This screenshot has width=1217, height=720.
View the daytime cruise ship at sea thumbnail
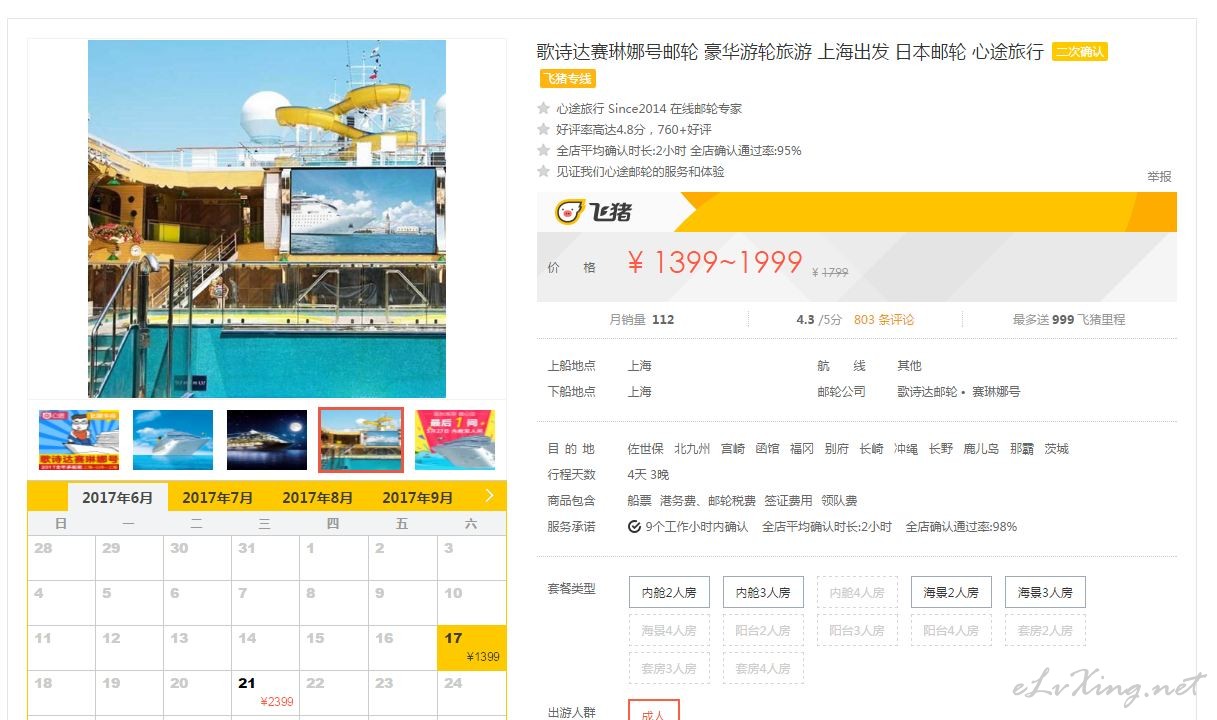click(173, 440)
